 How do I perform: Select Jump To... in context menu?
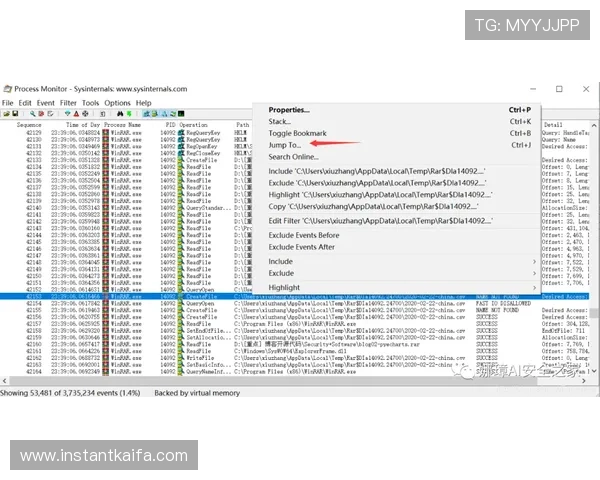[x=396, y=145]
